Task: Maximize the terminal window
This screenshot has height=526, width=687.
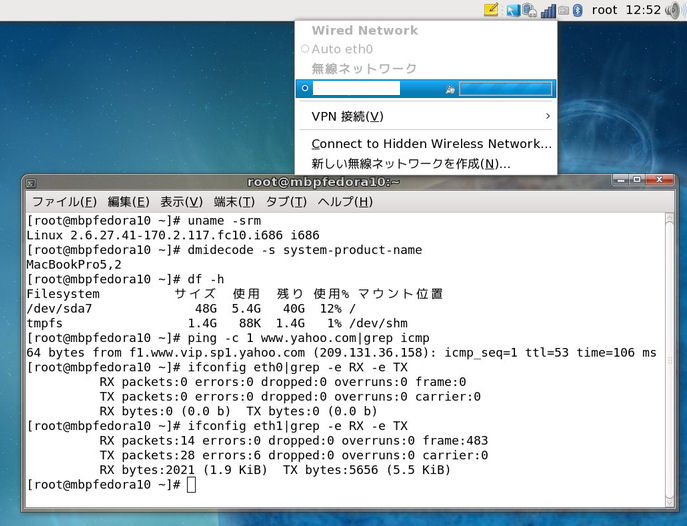Action: coord(637,180)
